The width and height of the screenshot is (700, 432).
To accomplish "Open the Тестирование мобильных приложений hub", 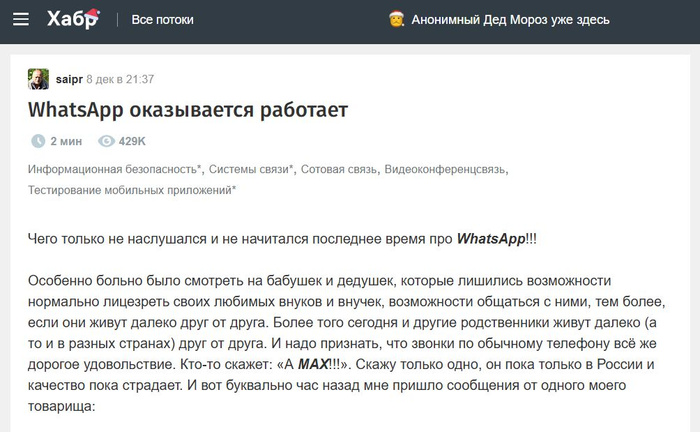I will coord(132,189).
